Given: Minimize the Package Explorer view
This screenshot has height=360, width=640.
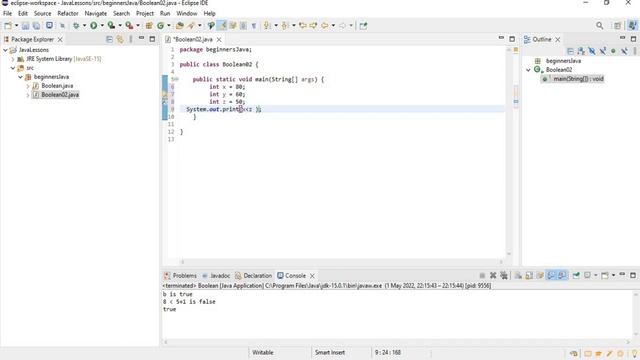Looking at the screenshot, I should [x=141, y=39].
